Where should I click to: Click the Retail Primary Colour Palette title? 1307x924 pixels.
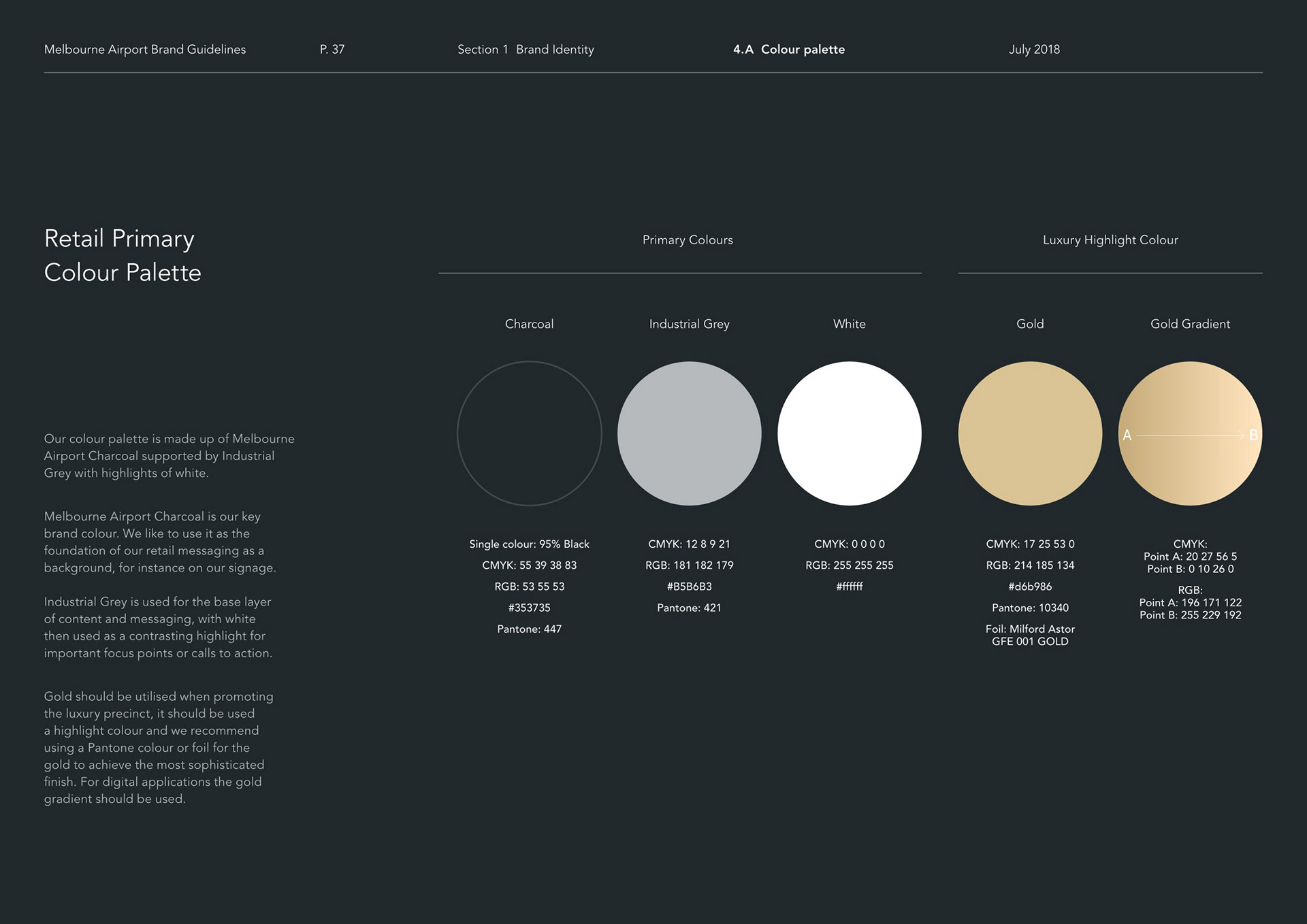(123, 255)
